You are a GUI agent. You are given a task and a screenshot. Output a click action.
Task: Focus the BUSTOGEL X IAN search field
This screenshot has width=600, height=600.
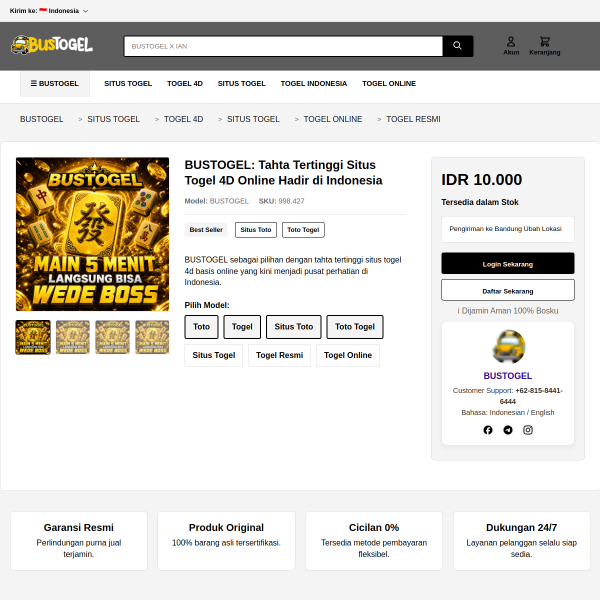[284, 46]
